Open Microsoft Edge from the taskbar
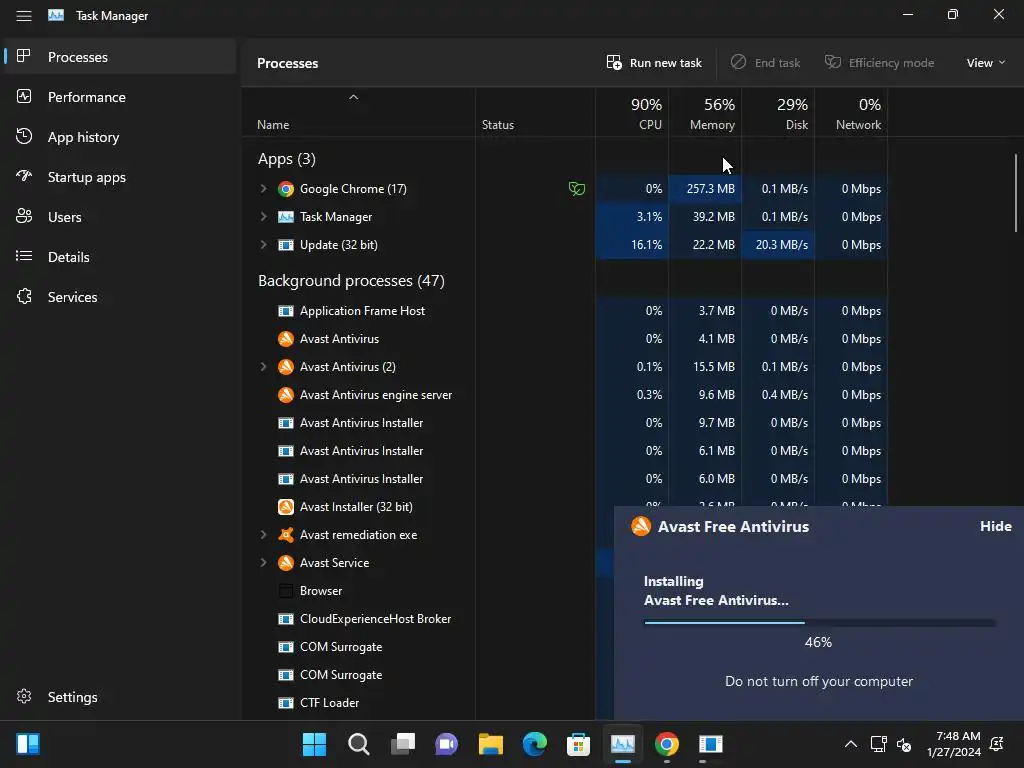 pyautogui.click(x=534, y=744)
